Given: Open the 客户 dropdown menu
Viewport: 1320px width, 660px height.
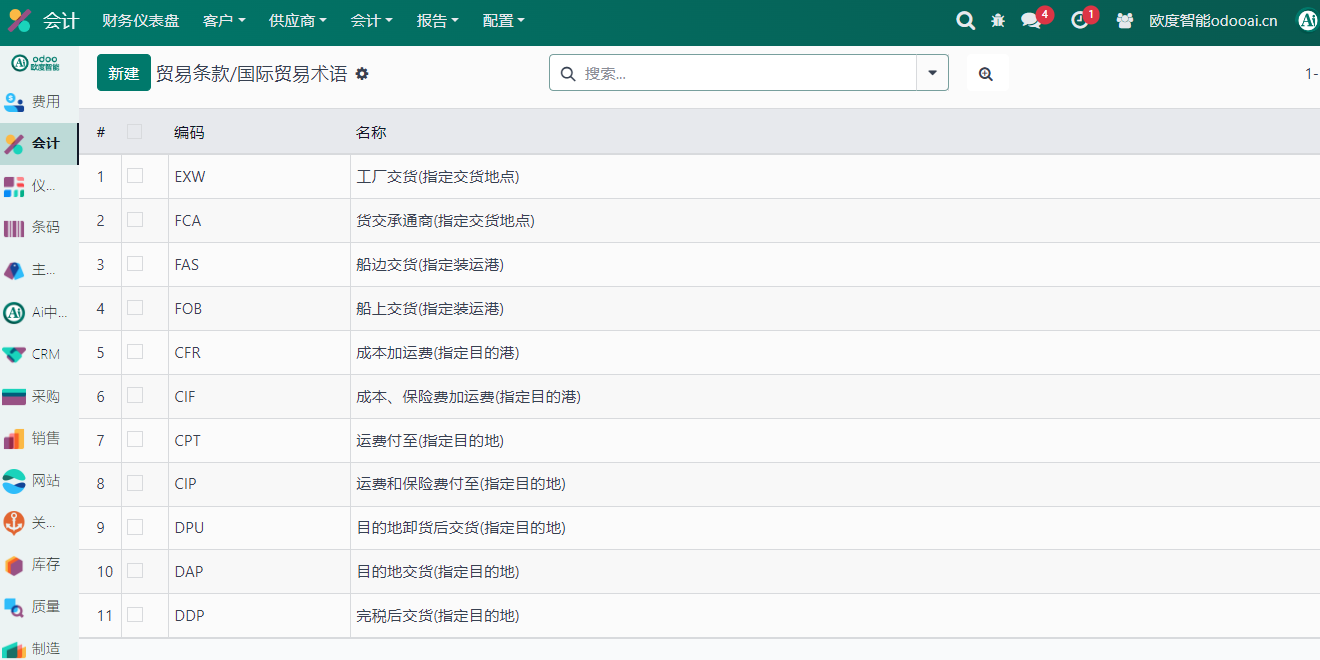Looking at the screenshot, I should coord(224,21).
